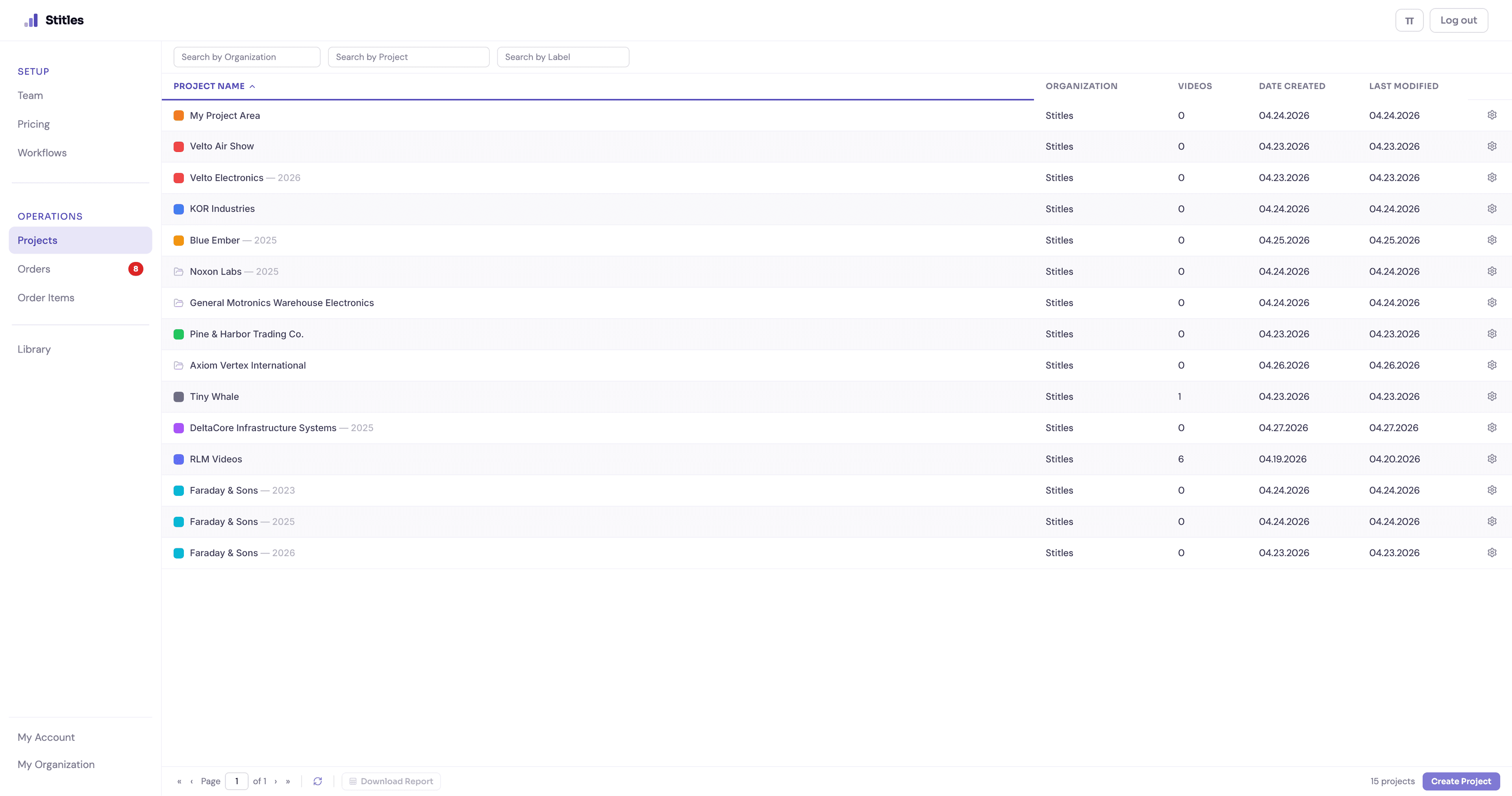This screenshot has height=796, width=1512.
Task: Go to previous page arrow
Action: 191,781
